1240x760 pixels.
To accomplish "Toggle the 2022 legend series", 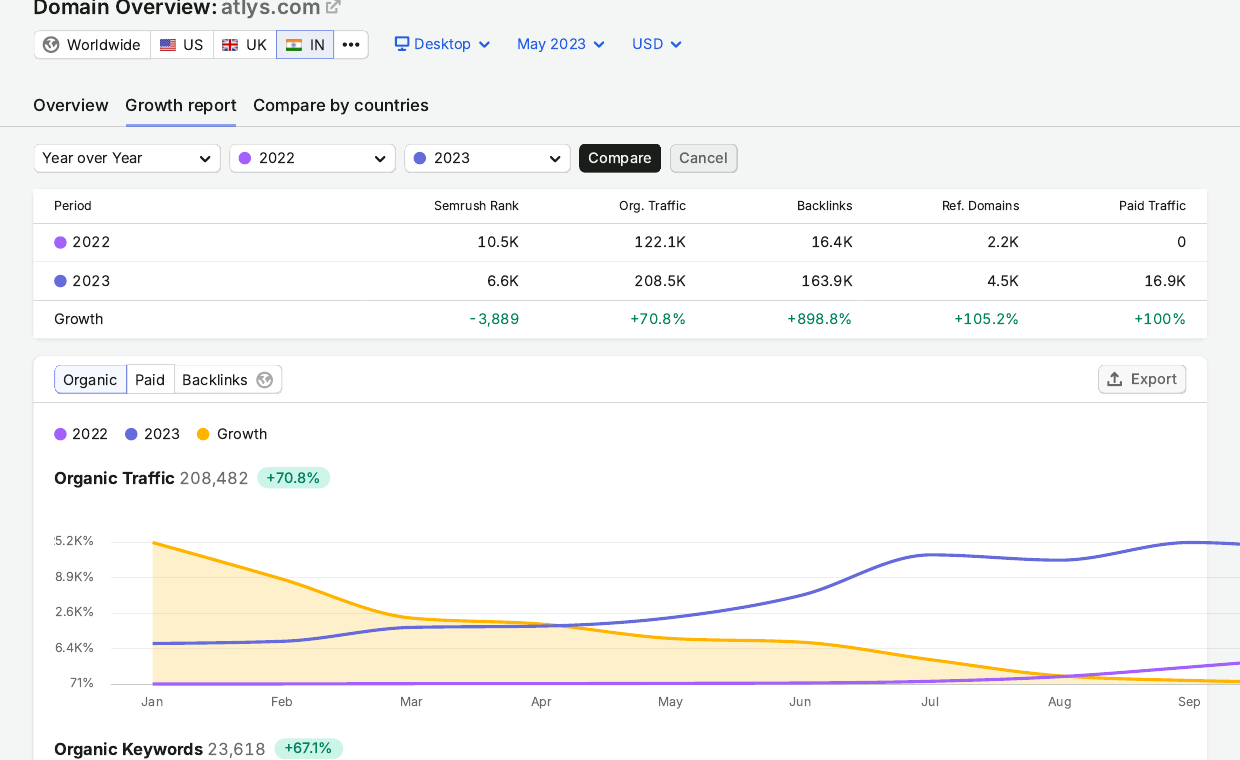I will pyautogui.click(x=81, y=434).
